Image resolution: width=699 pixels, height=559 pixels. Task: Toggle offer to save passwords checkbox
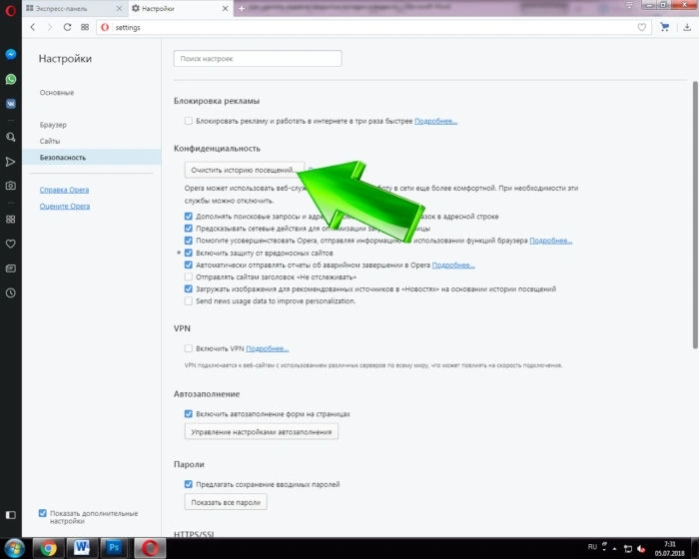[x=189, y=484]
